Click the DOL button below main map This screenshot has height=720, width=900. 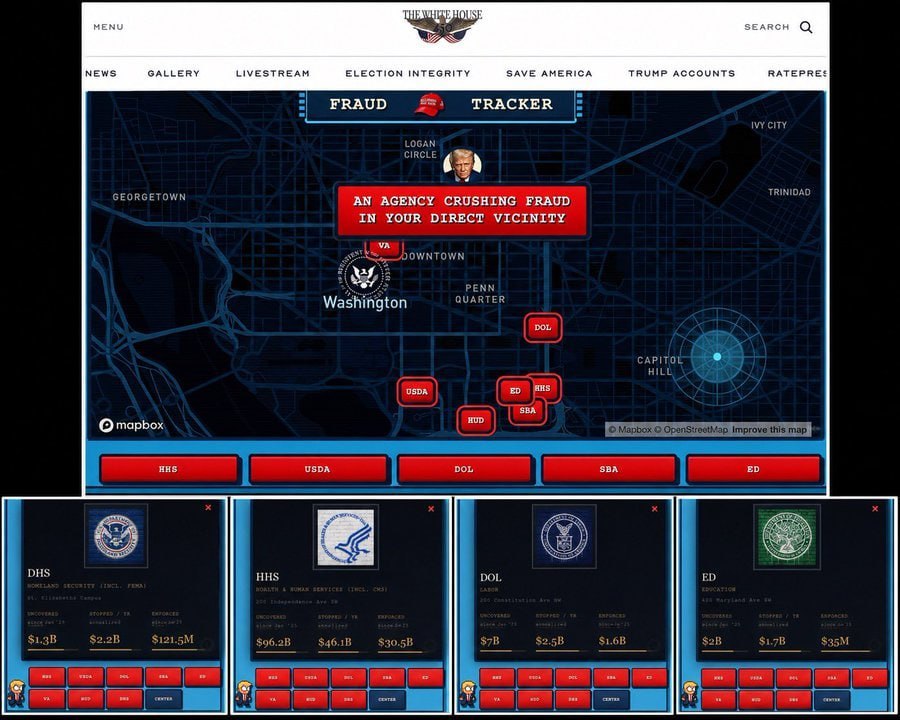(x=464, y=469)
